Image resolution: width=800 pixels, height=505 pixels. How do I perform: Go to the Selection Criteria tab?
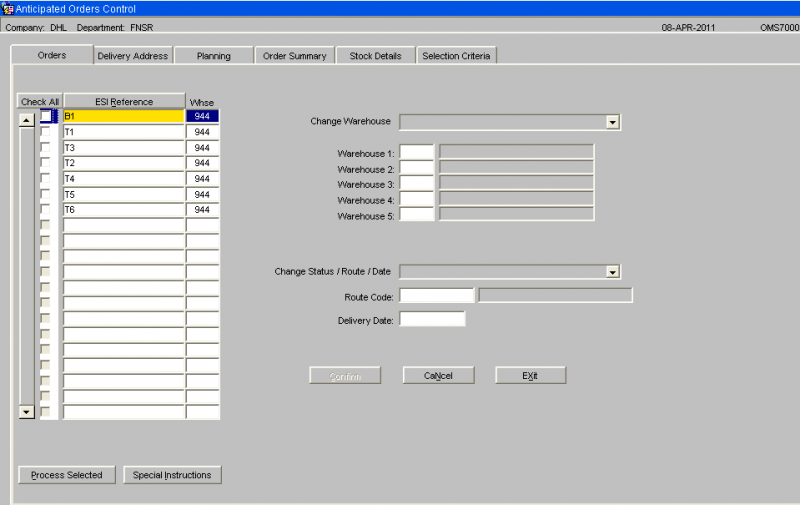(456, 56)
